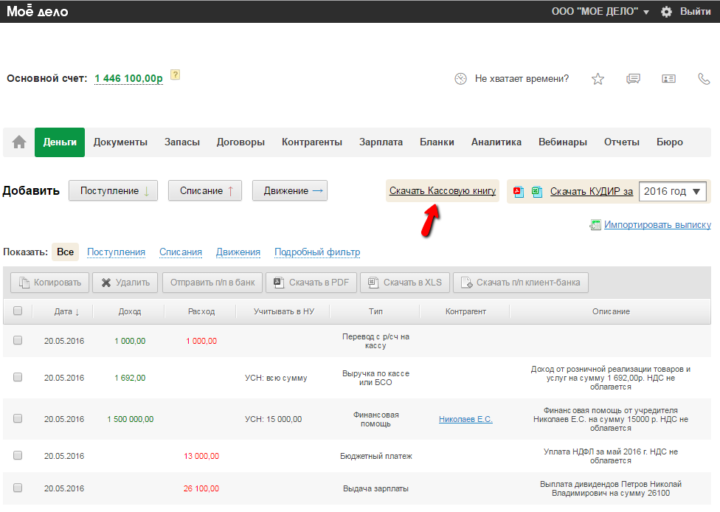720x512 pixels.
Task: Click the yellow help question mark icon
Action: coord(175,74)
